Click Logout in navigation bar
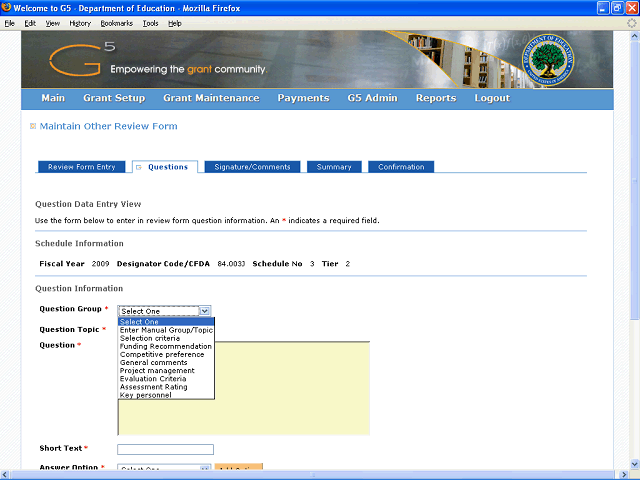The height and width of the screenshot is (480, 640). point(492,98)
